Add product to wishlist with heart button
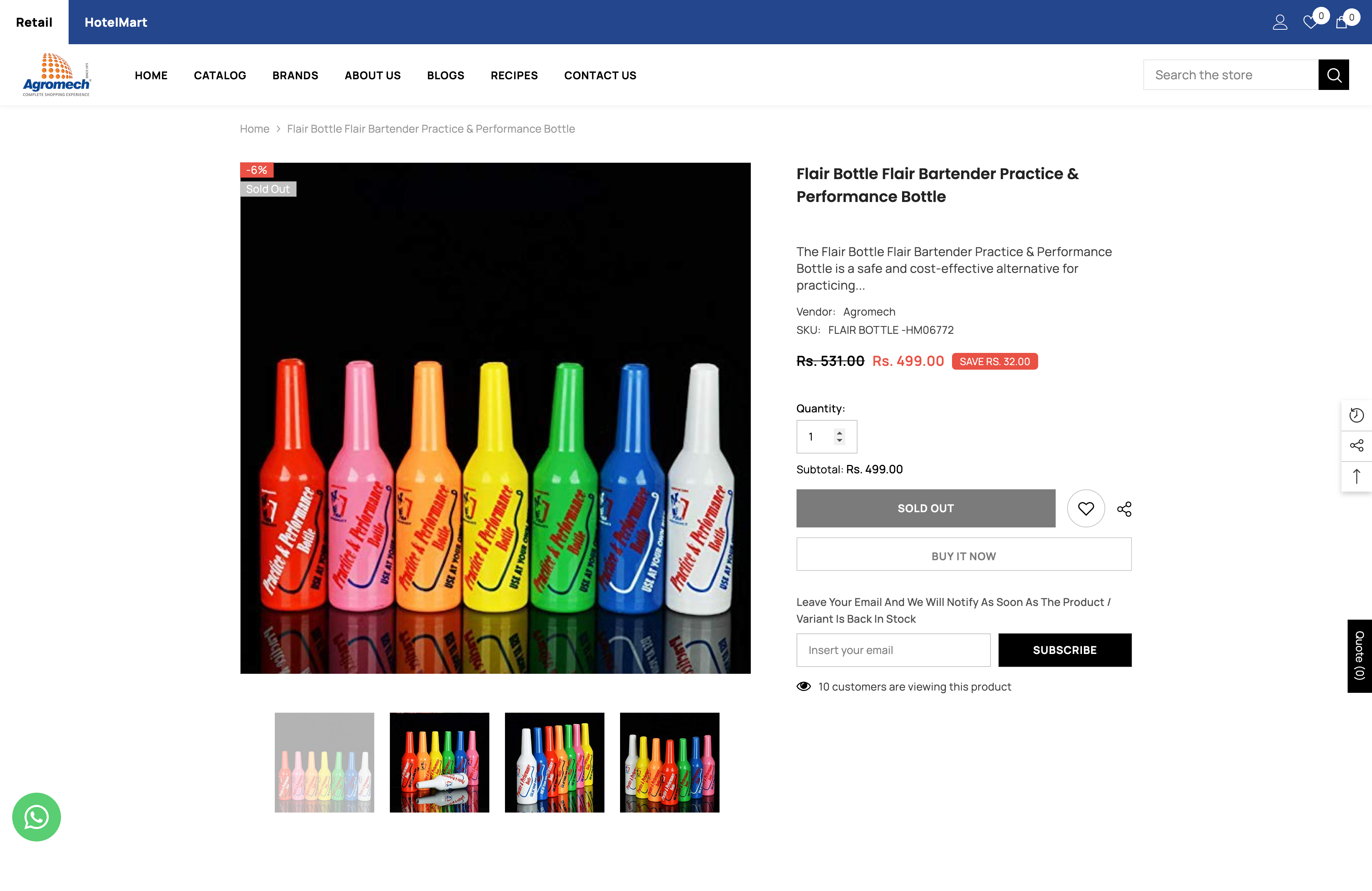The image size is (1372, 891). pos(1085,508)
